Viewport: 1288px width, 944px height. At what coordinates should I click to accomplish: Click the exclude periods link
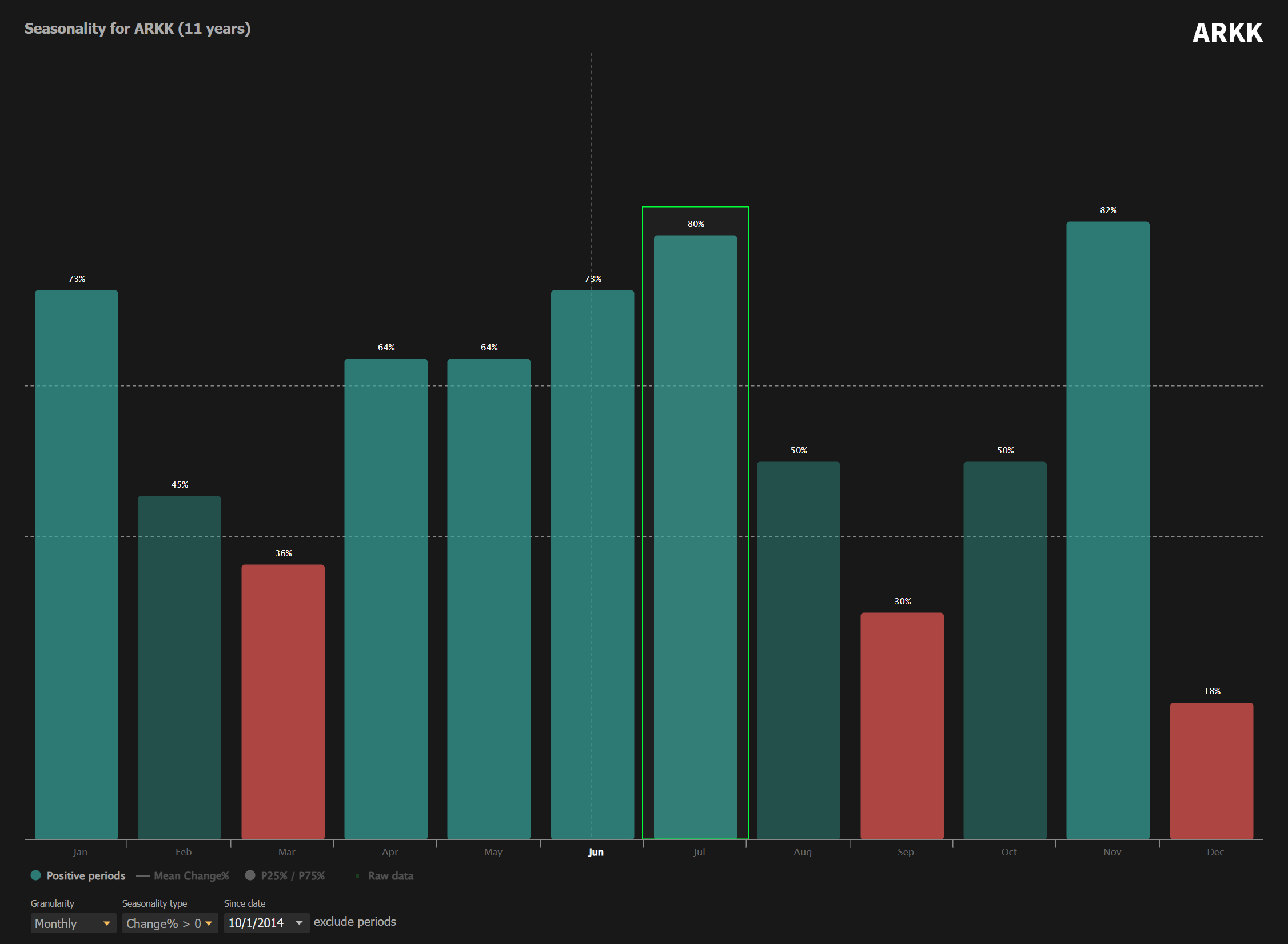point(354,922)
